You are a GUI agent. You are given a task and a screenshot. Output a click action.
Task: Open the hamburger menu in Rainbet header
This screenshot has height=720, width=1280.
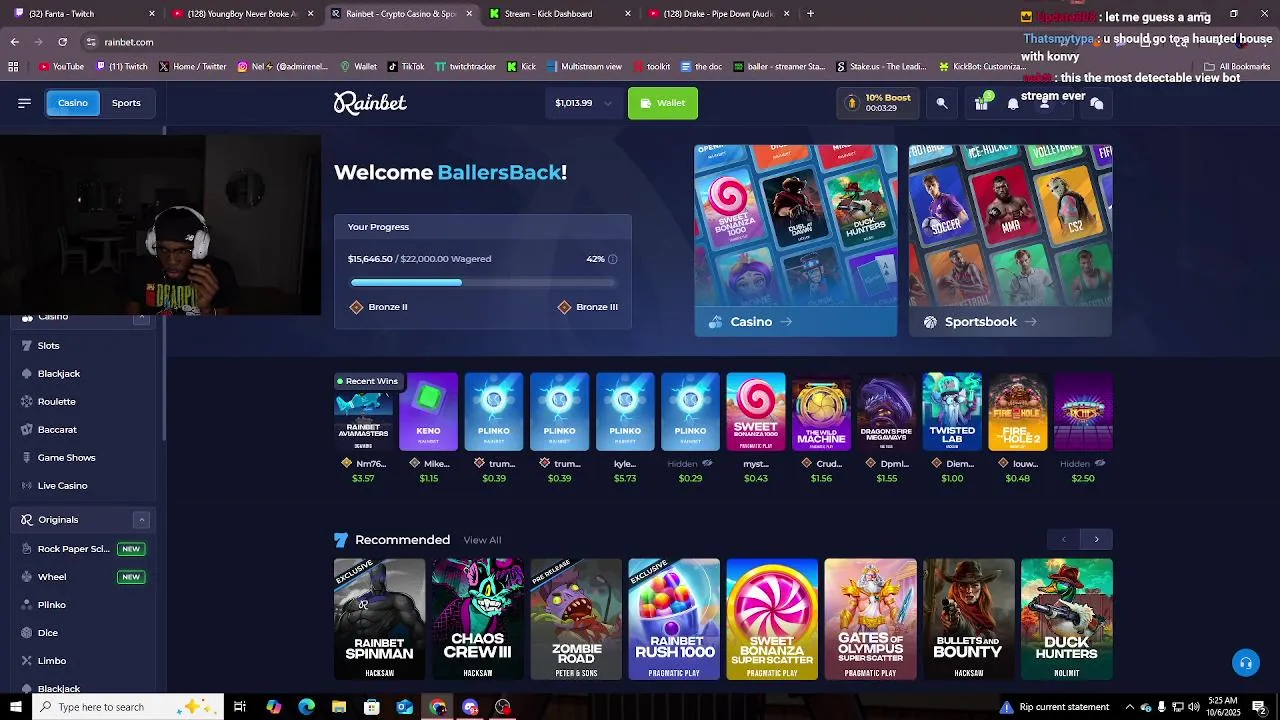[x=24, y=103]
